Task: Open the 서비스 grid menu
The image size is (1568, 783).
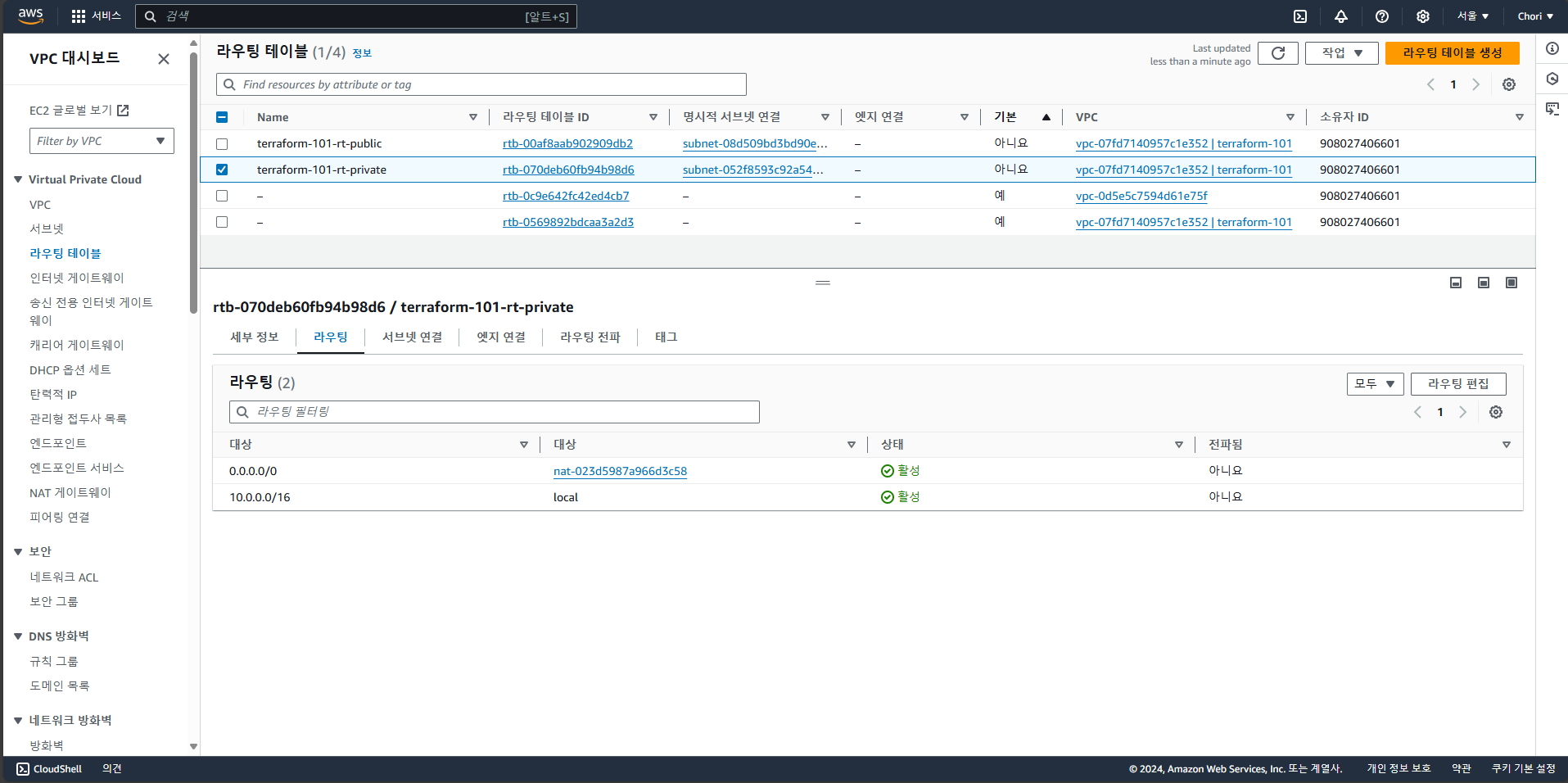Action: click(96, 16)
